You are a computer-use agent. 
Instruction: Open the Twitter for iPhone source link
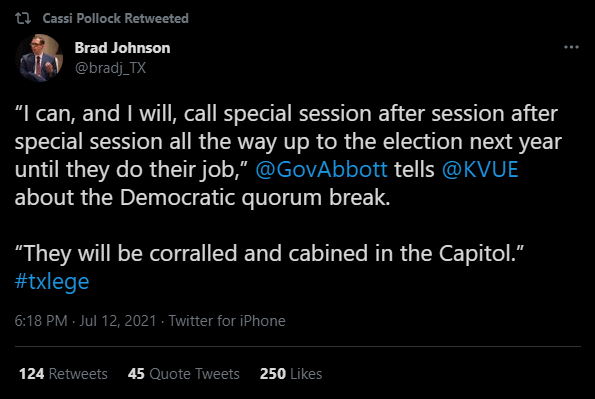(227, 321)
